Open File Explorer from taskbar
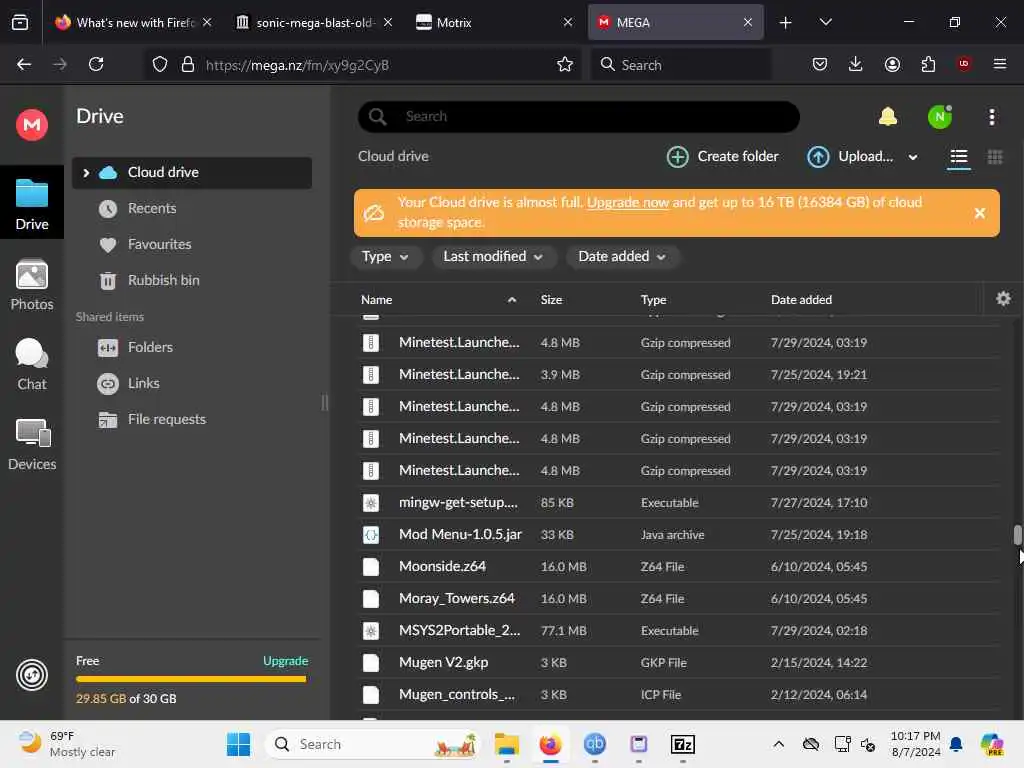 pos(506,744)
